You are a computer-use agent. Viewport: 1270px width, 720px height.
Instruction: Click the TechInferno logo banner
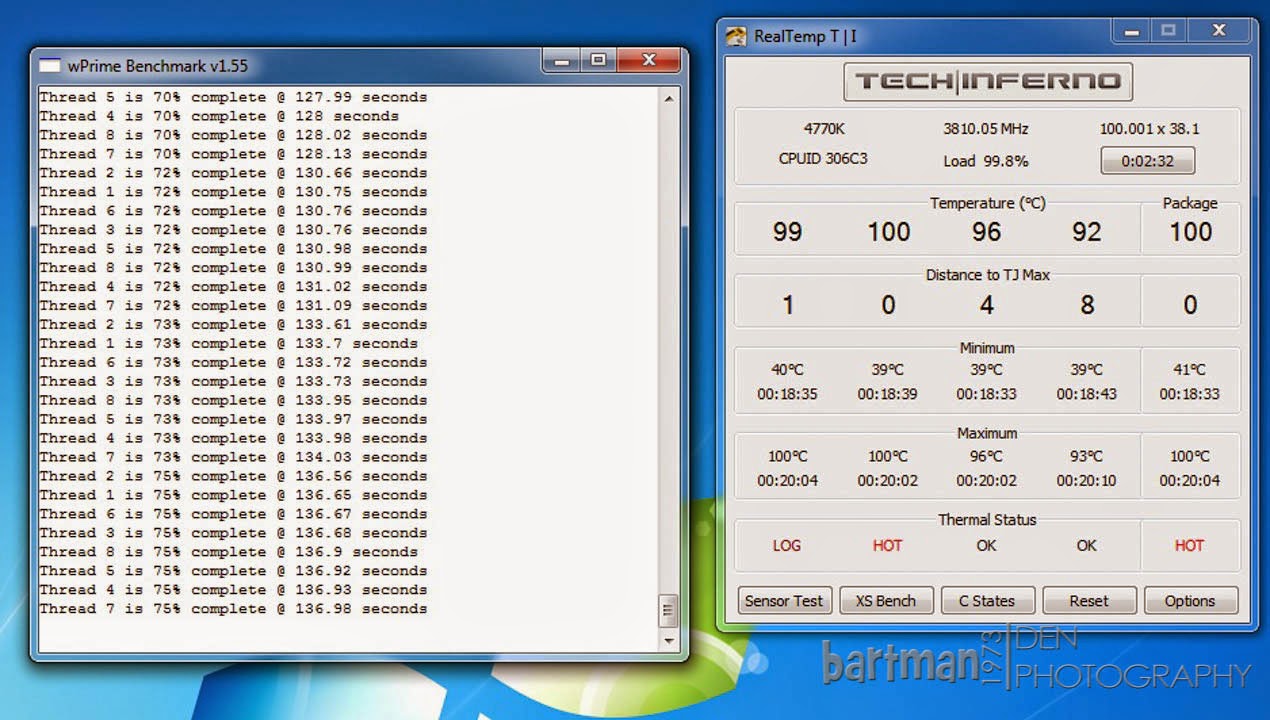987,81
